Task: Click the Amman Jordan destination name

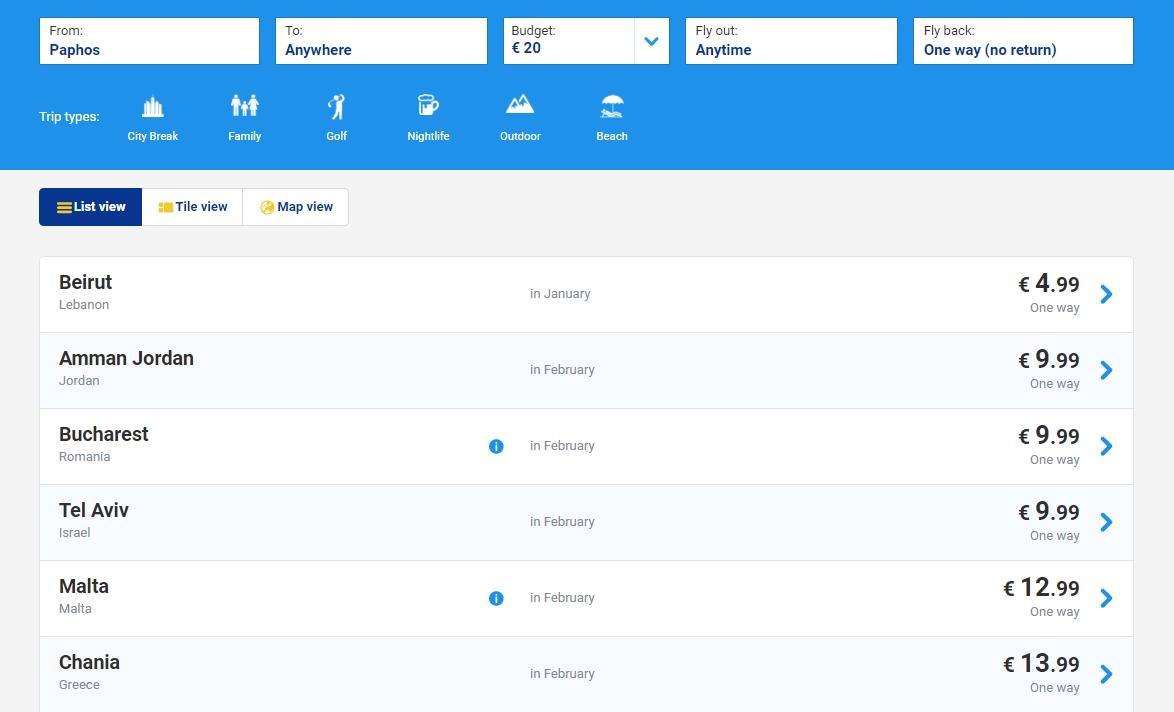Action: tap(127, 358)
